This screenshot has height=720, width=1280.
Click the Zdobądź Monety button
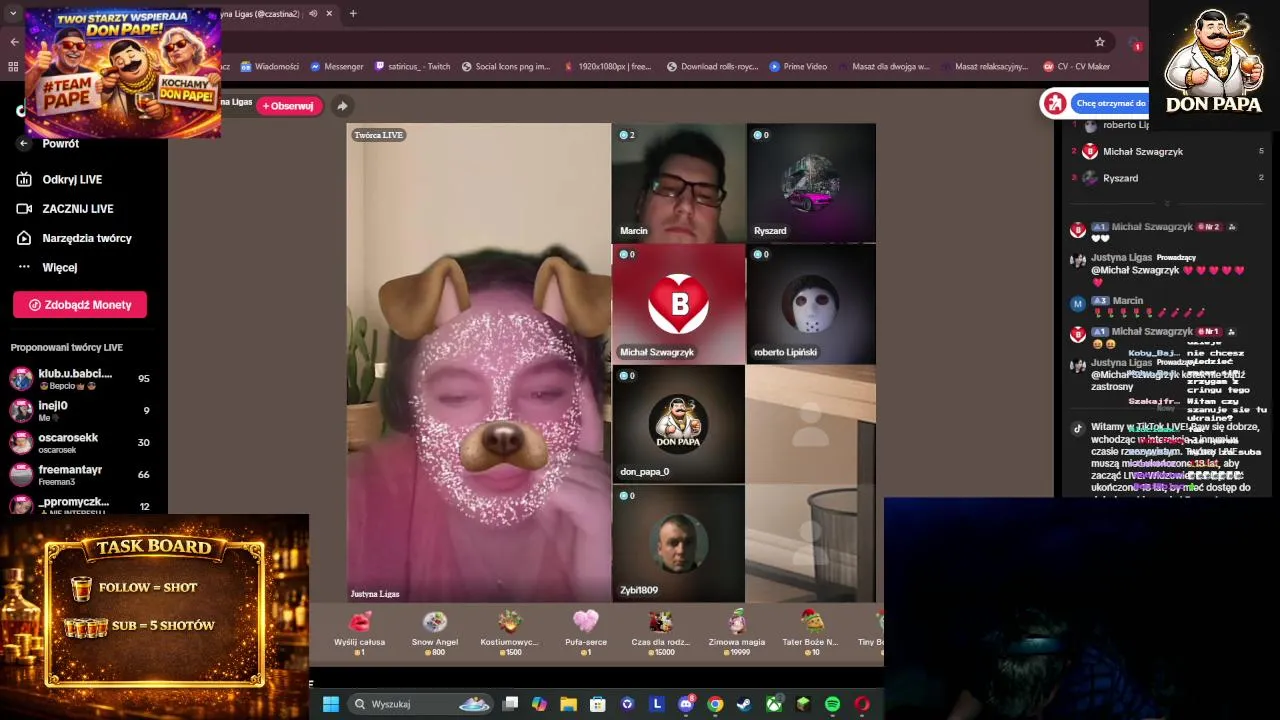(x=80, y=305)
